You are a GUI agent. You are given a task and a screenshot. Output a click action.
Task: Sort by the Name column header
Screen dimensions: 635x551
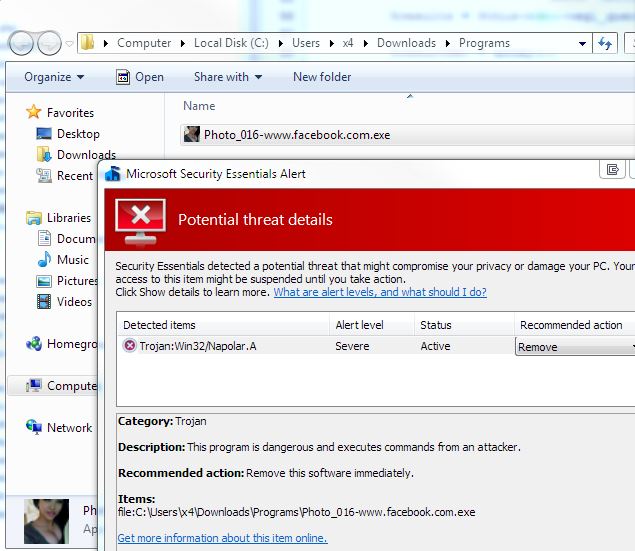(x=199, y=106)
